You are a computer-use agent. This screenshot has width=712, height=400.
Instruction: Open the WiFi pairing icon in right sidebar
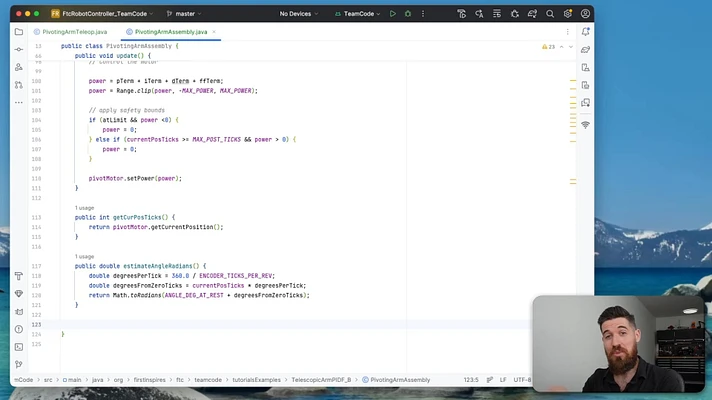coord(585,125)
